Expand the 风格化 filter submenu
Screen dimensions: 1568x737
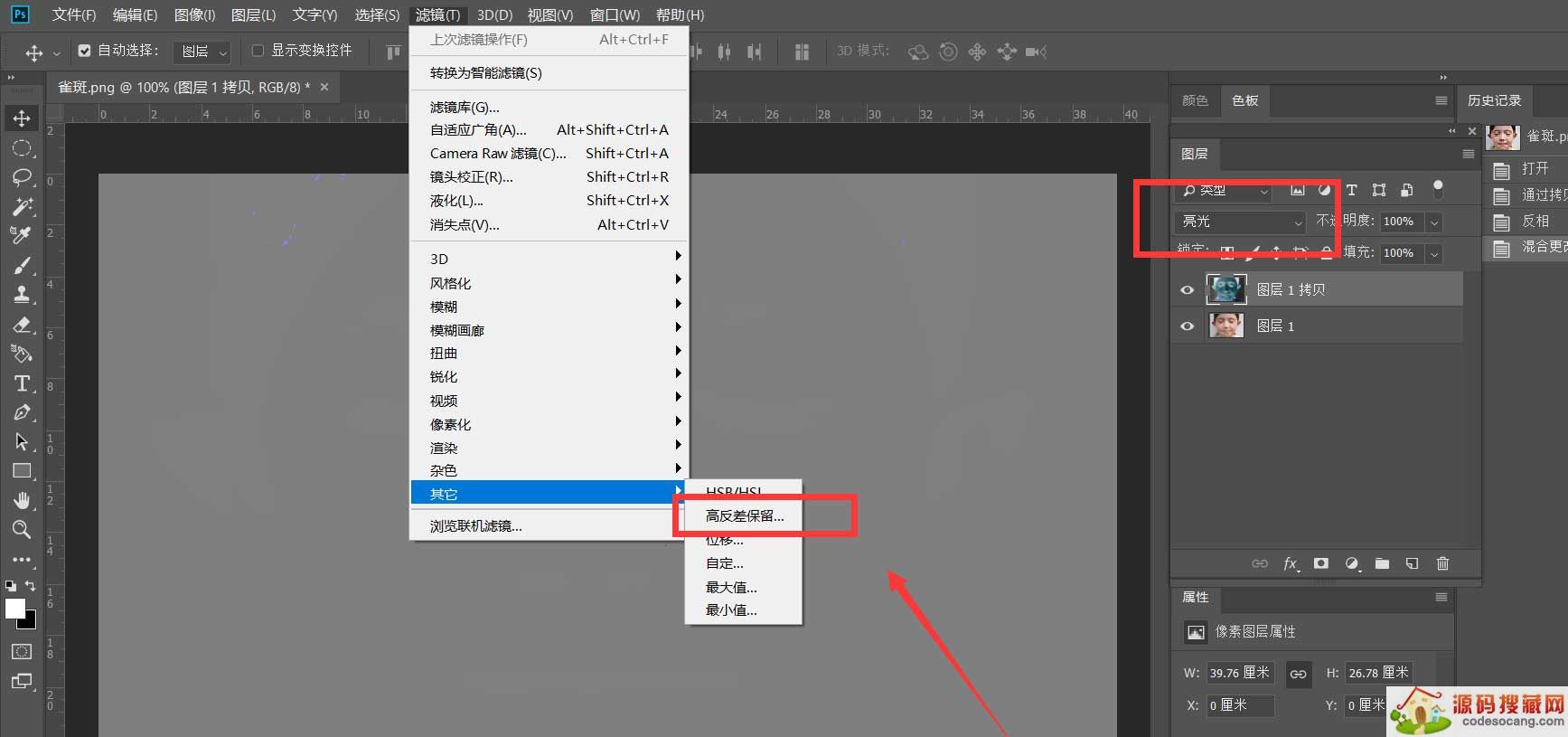pyautogui.click(x=549, y=283)
